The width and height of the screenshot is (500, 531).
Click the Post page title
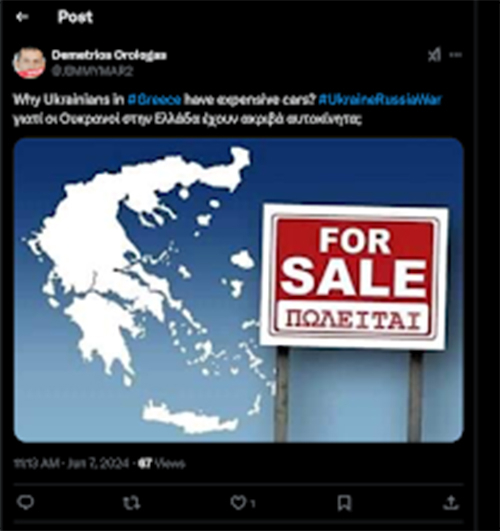(75, 17)
